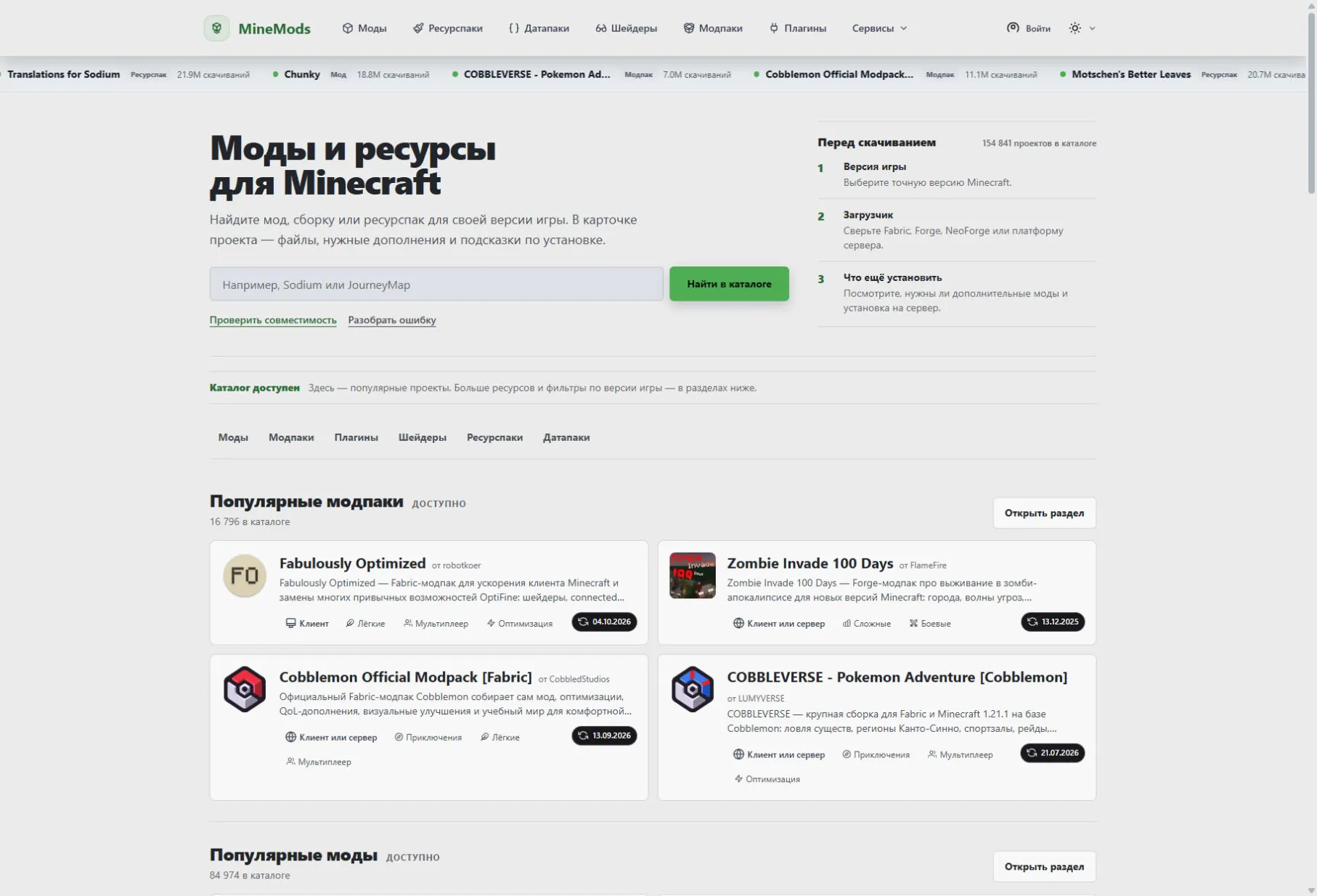Click the Cobblemon Official Modpack red icon

245,689
